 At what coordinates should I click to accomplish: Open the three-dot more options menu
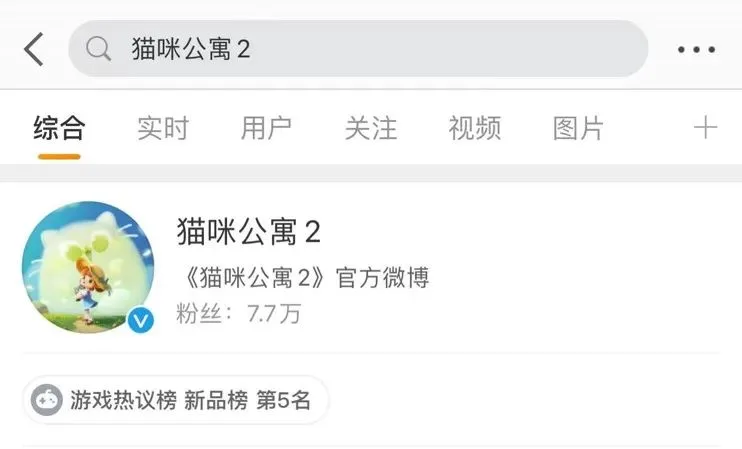tap(696, 49)
